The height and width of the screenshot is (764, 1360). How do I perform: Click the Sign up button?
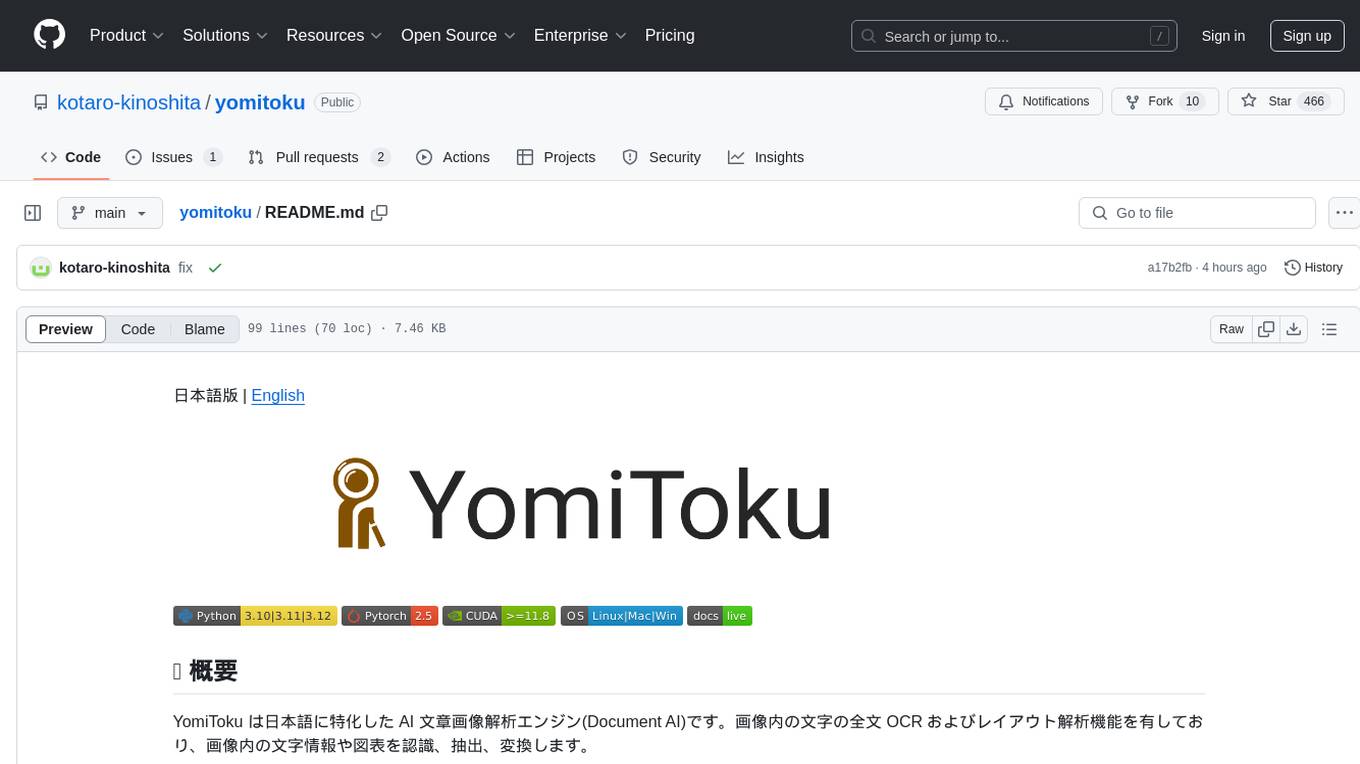[x=1307, y=36]
